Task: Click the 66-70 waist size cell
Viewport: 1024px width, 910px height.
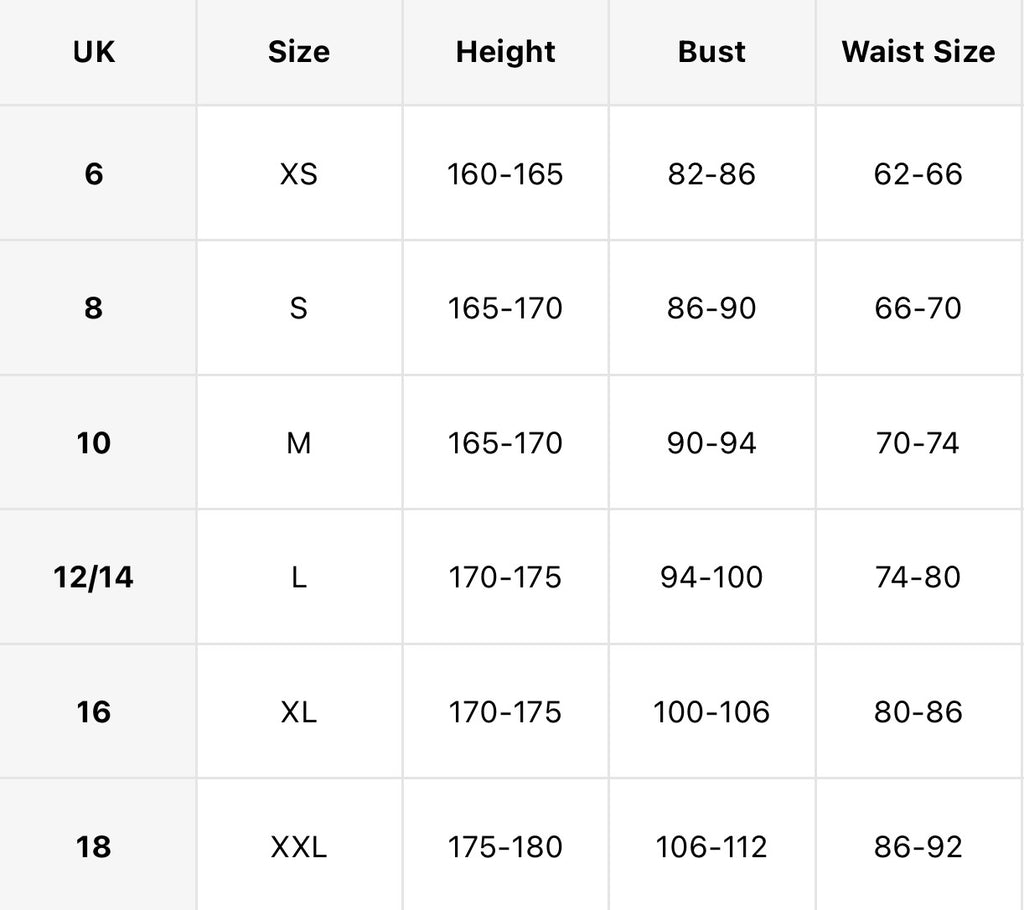Action: point(918,308)
